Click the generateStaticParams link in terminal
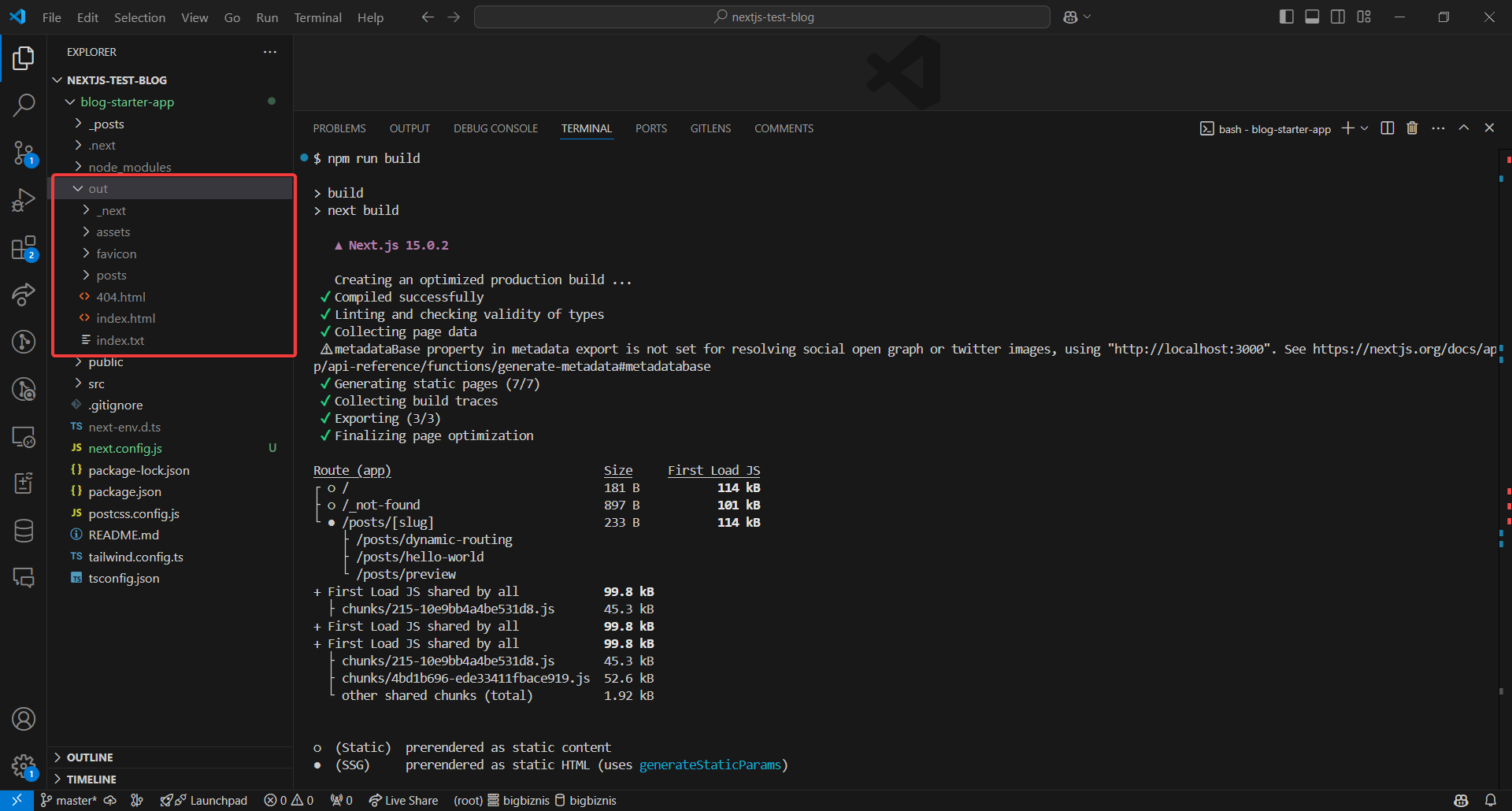The height and width of the screenshot is (811, 1512). click(x=710, y=765)
